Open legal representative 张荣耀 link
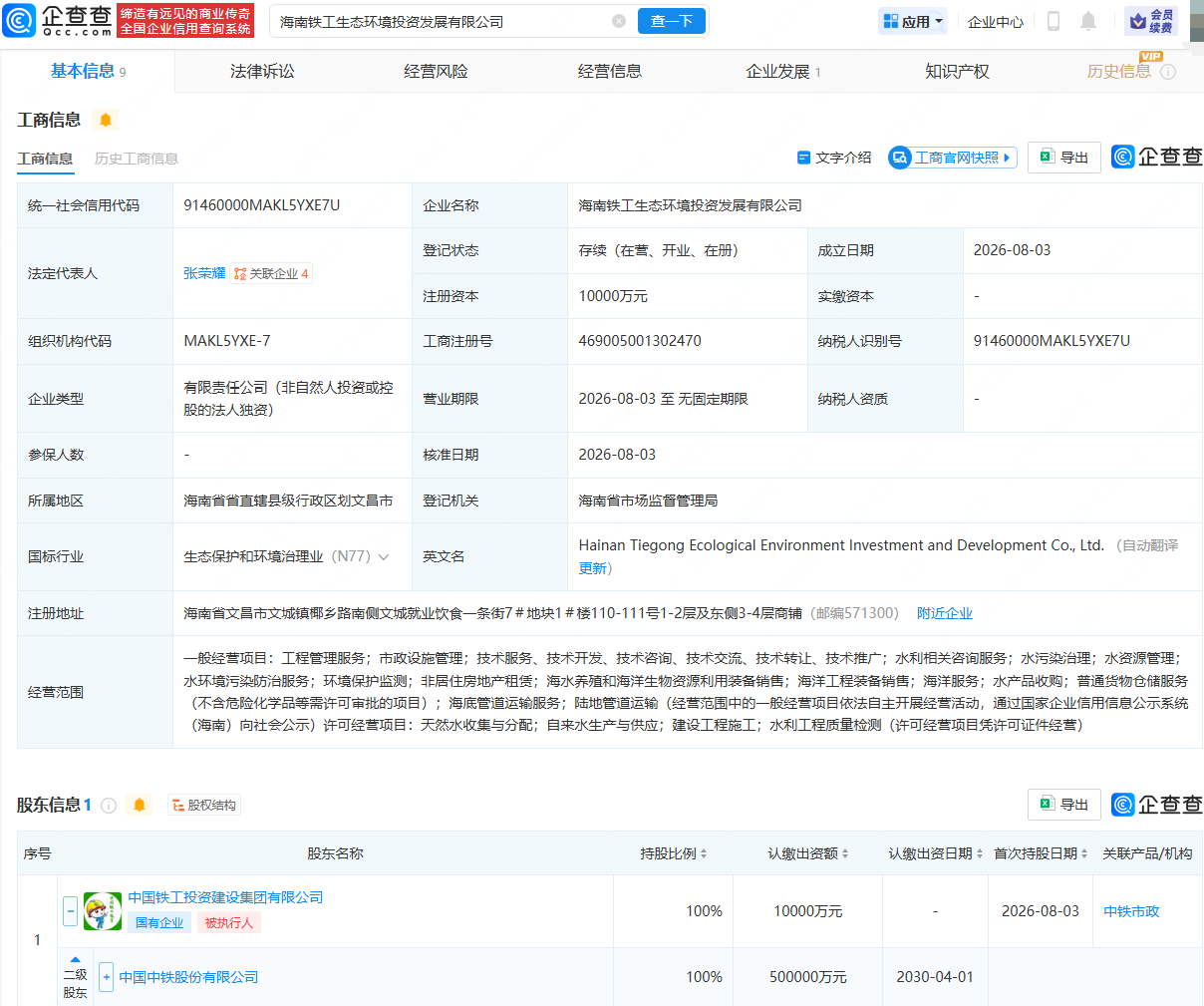 click(204, 273)
